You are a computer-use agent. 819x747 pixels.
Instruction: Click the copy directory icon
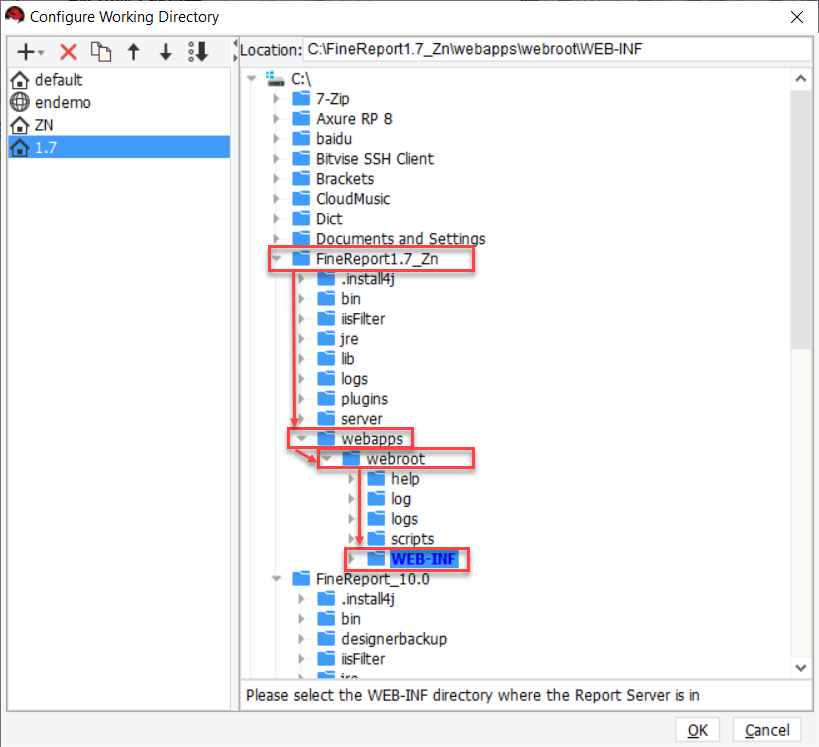[101, 52]
